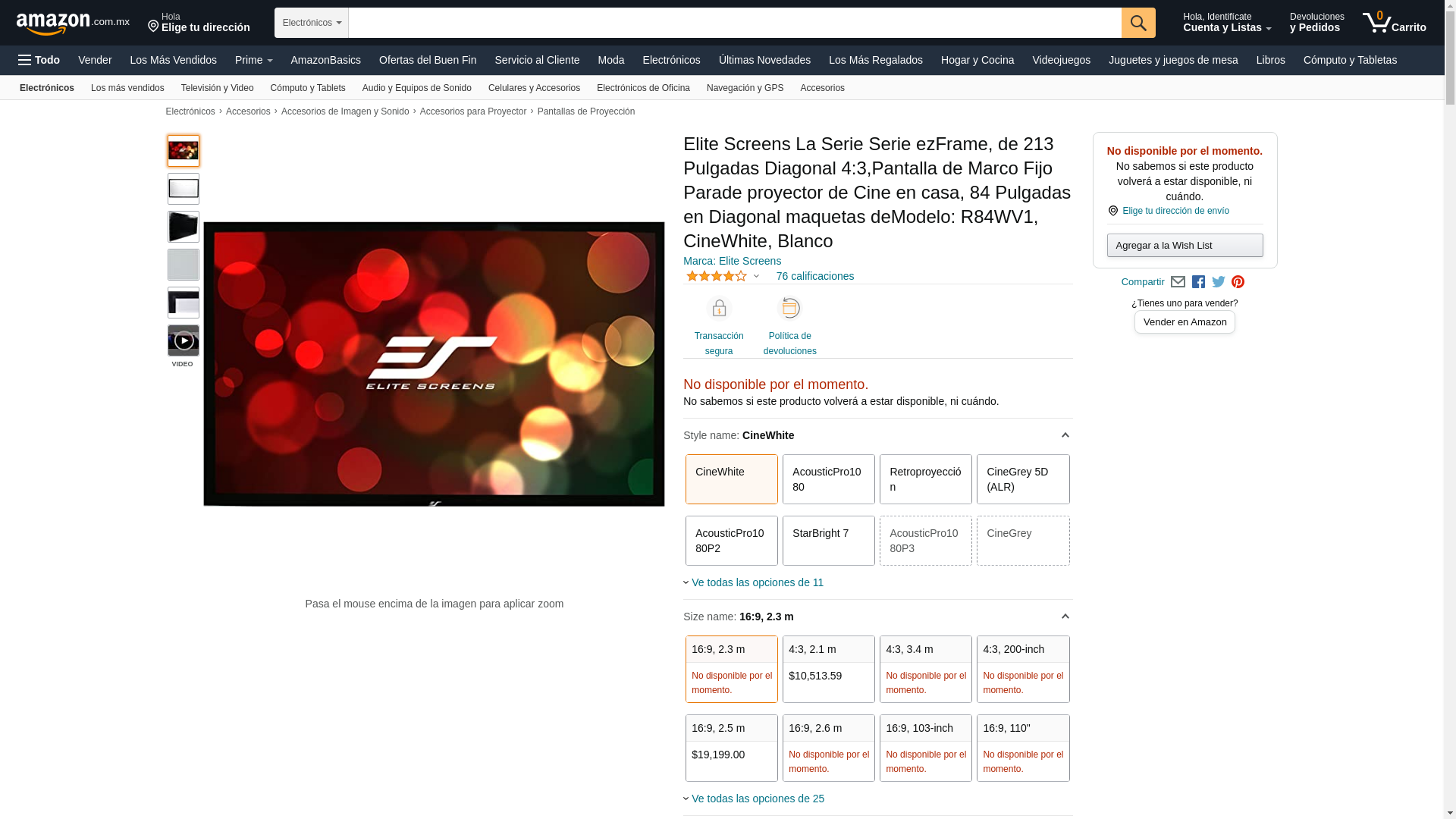Select the AcousticPro1080 style option
Viewport: 1456px width, 819px height.
point(828,479)
